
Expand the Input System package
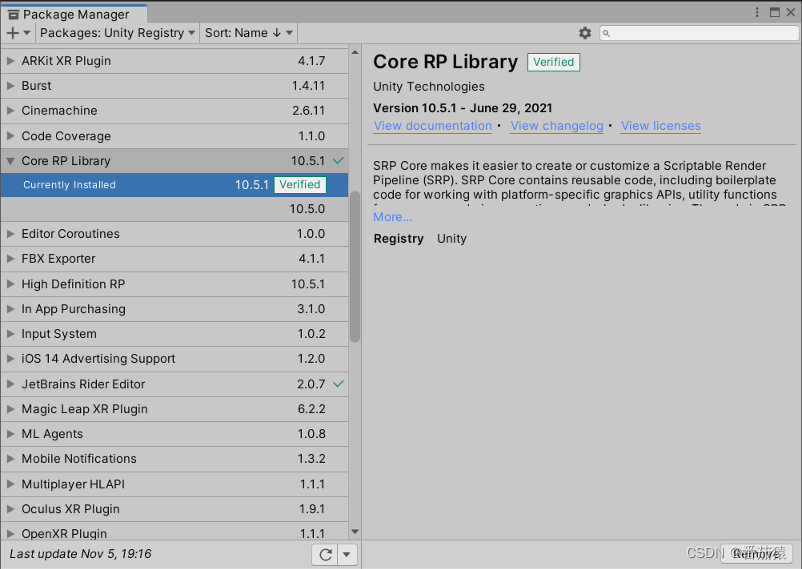pos(11,334)
